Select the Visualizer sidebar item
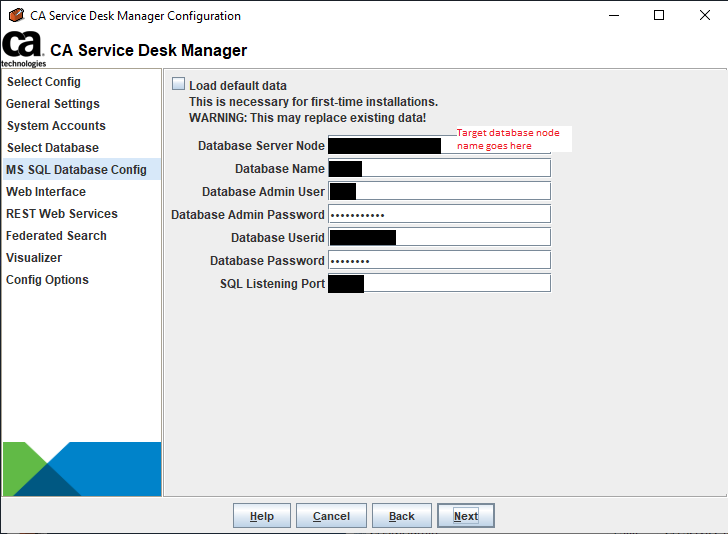This screenshot has height=534, width=728. [x=34, y=258]
